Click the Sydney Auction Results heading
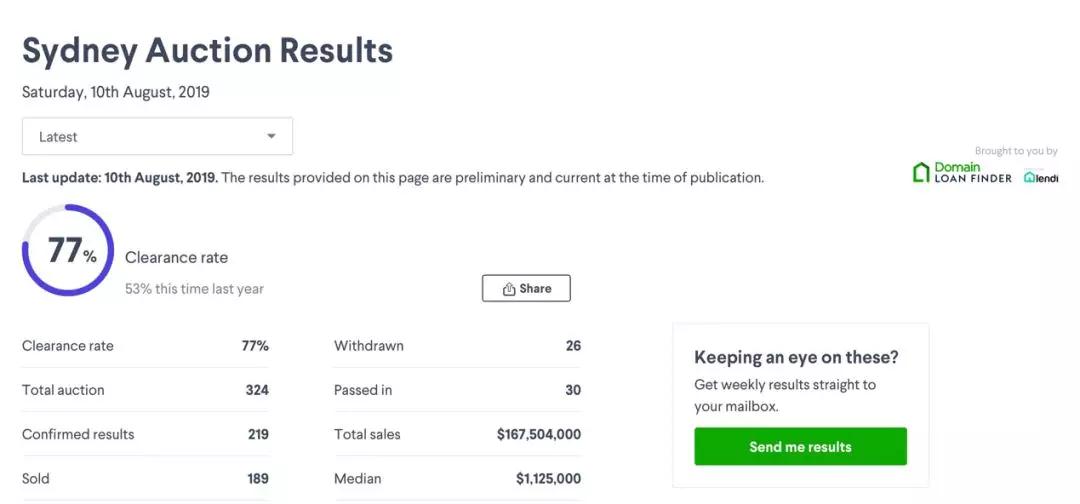The width and height of the screenshot is (1080, 504). point(207,50)
